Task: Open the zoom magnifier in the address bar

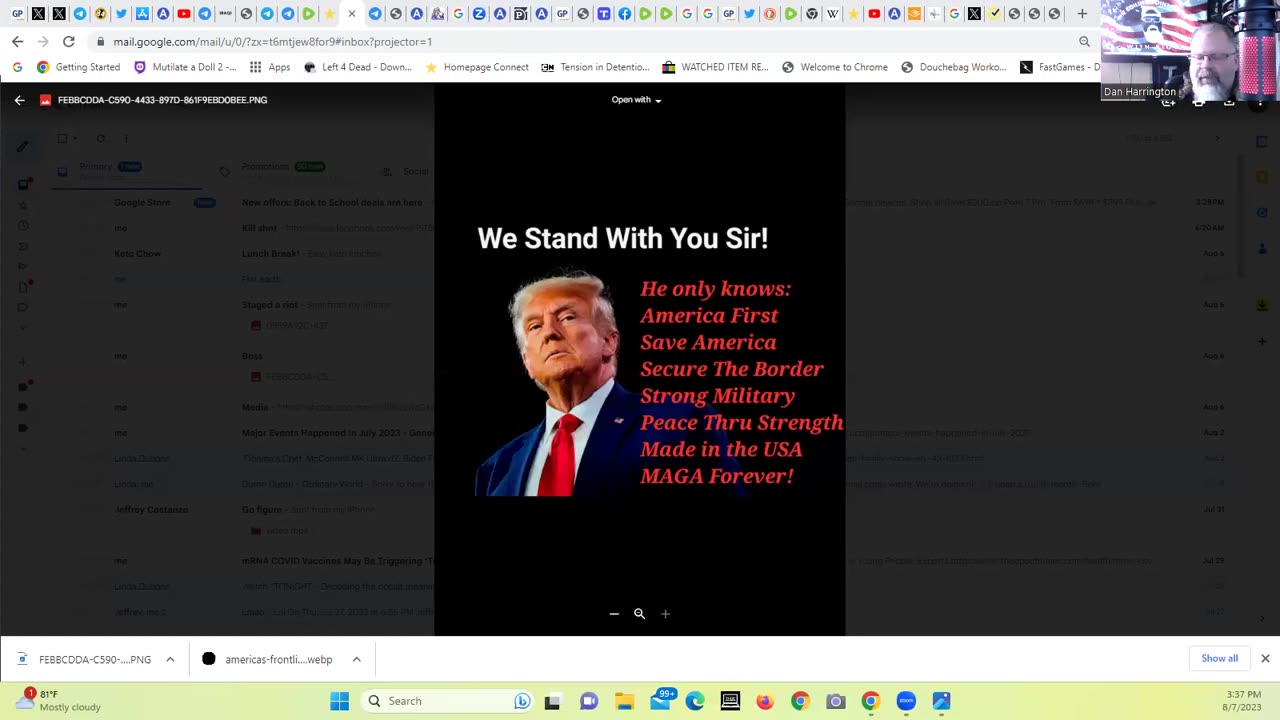Action: (x=1084, y=42)
